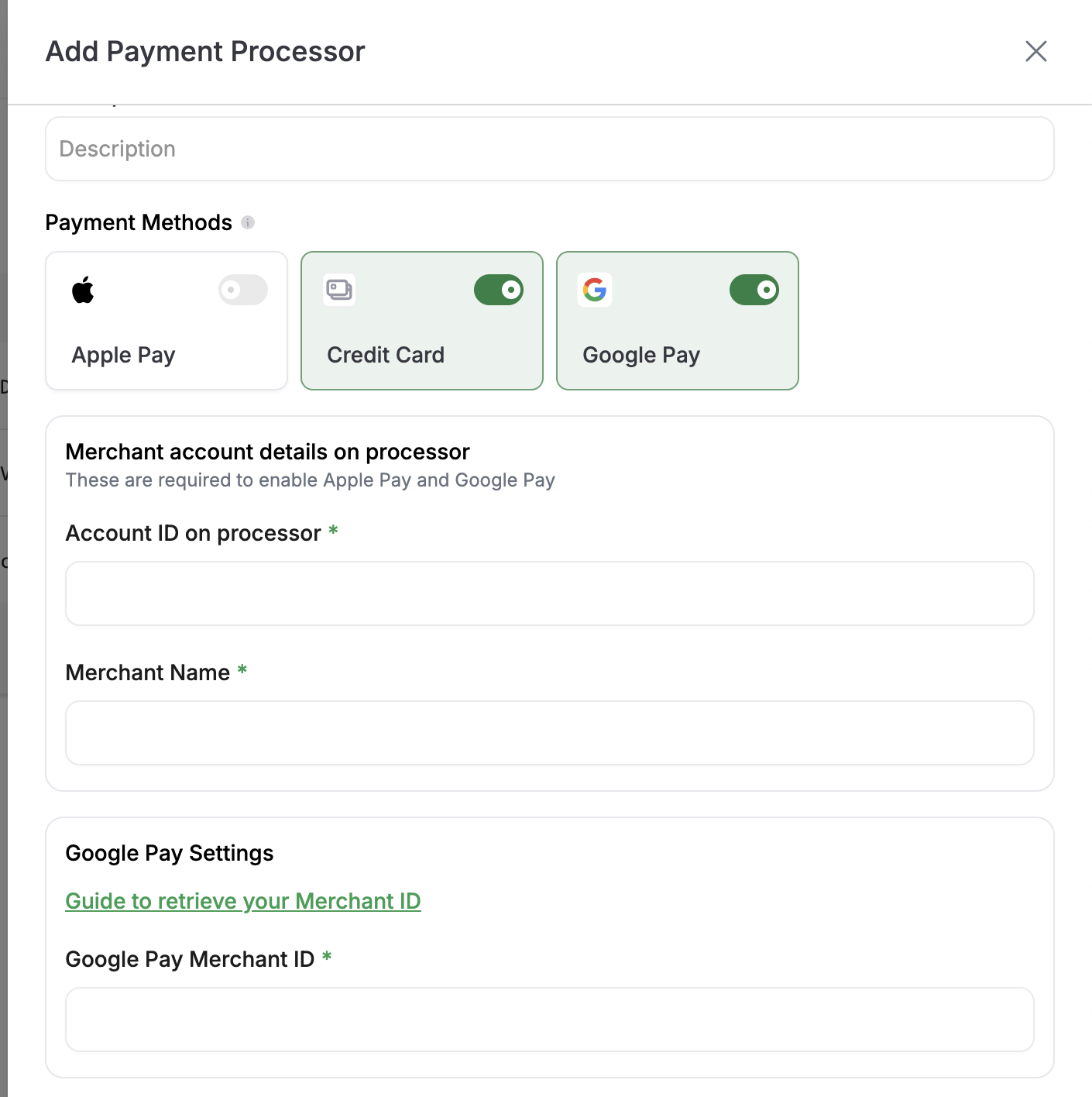Enable the Apple Pay toggle
Image resolution: width=1092 pixels, height=1097 pixels.
point(243,290)
